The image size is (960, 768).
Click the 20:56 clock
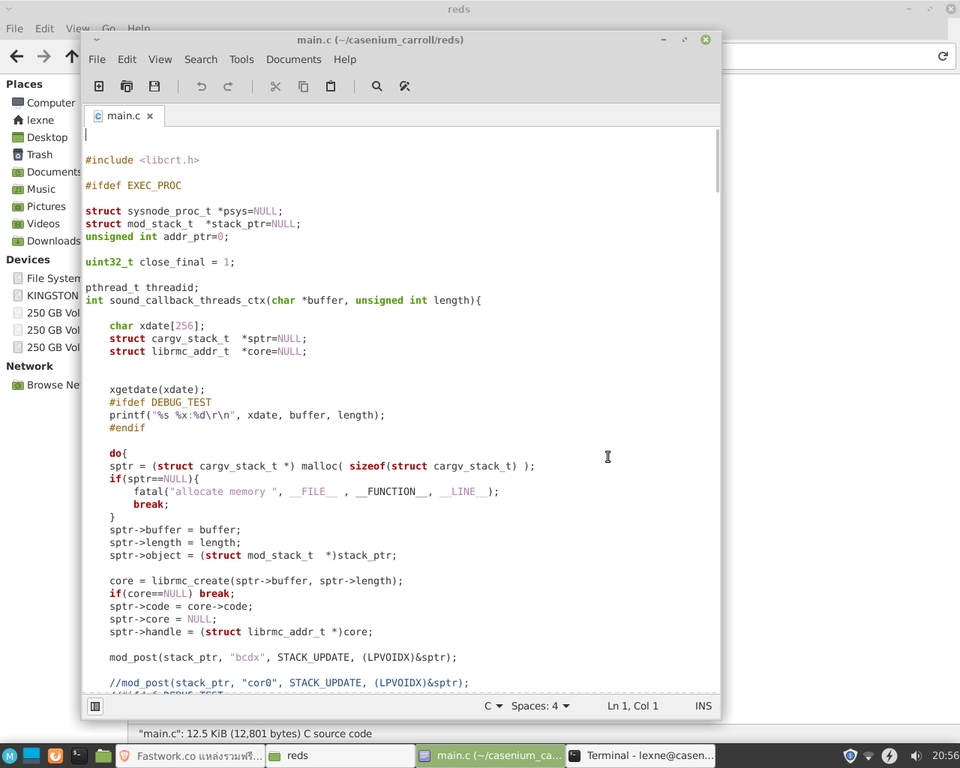[x=945, y=756]
